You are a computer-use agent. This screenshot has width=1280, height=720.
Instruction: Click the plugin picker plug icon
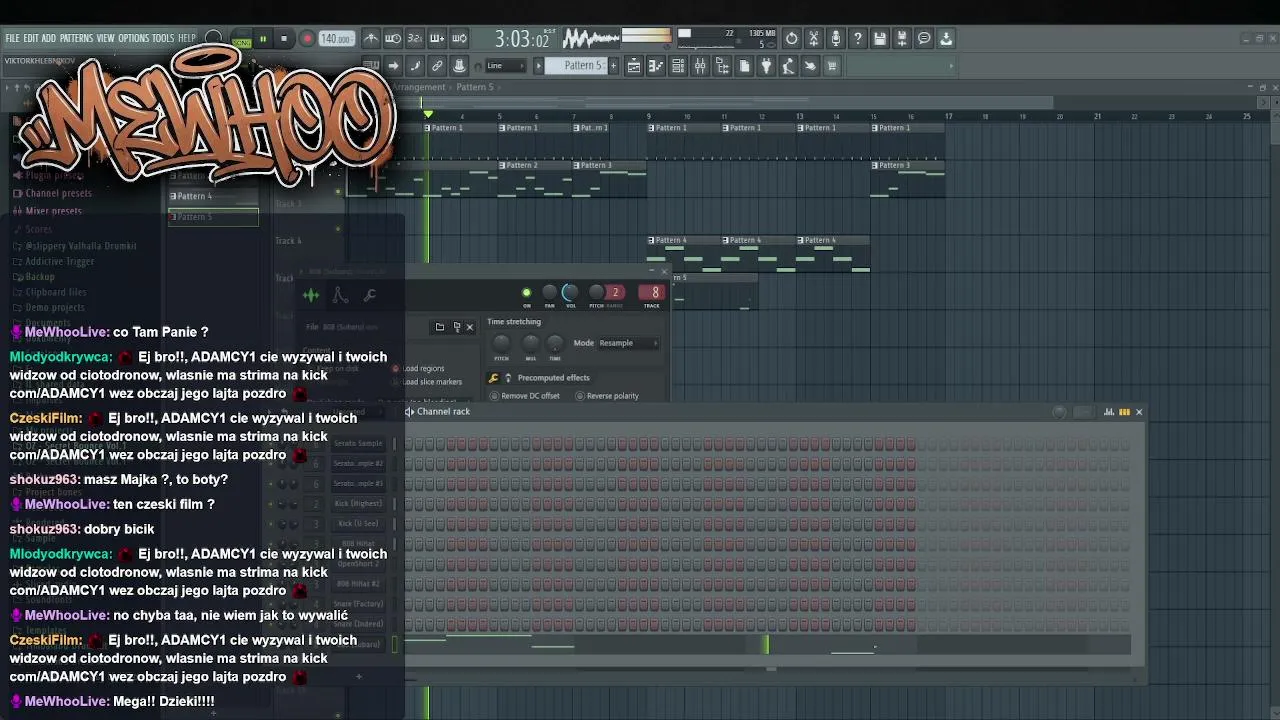(x=766, y=66)
